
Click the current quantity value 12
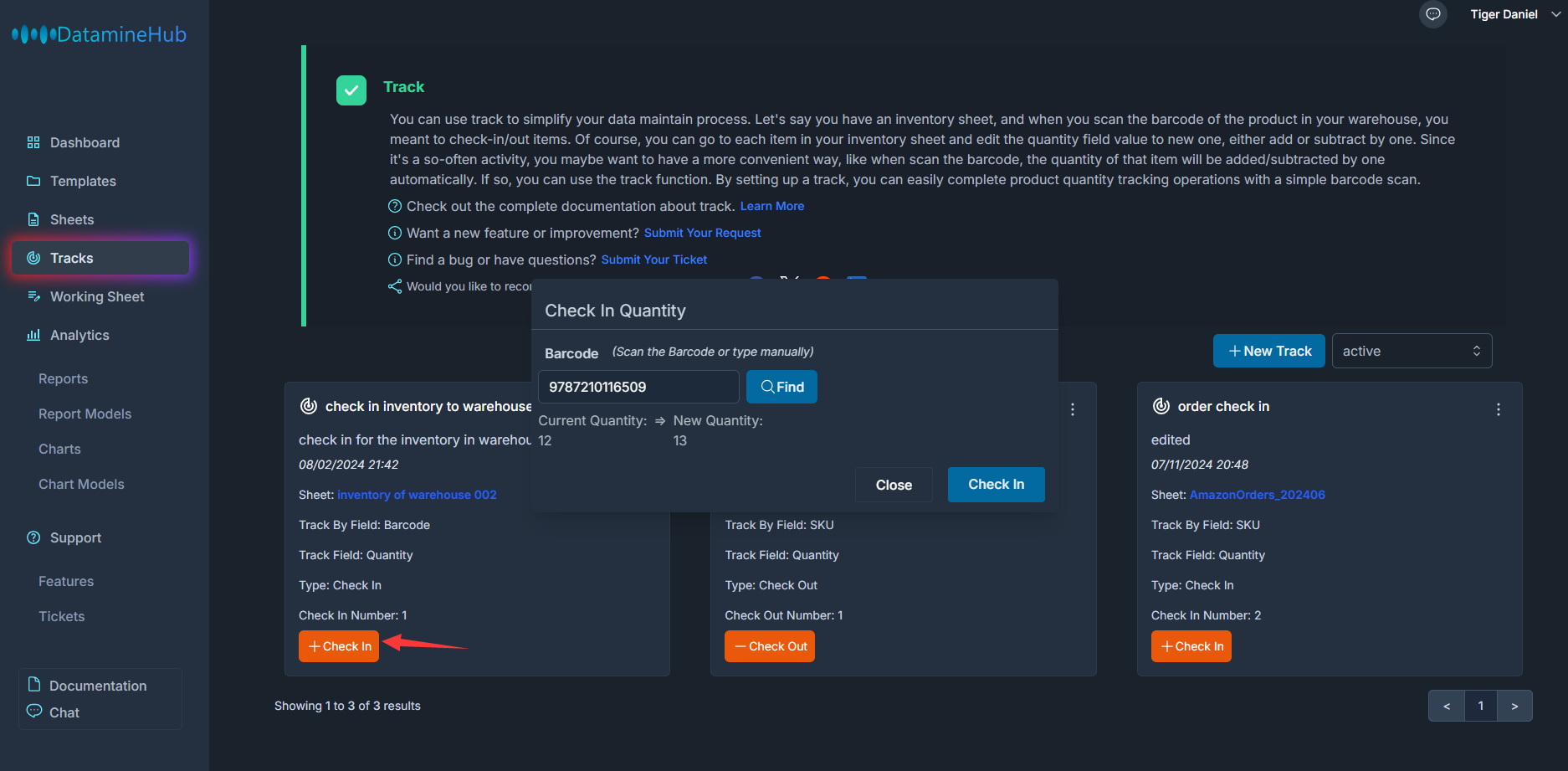(x=545, y=440)
